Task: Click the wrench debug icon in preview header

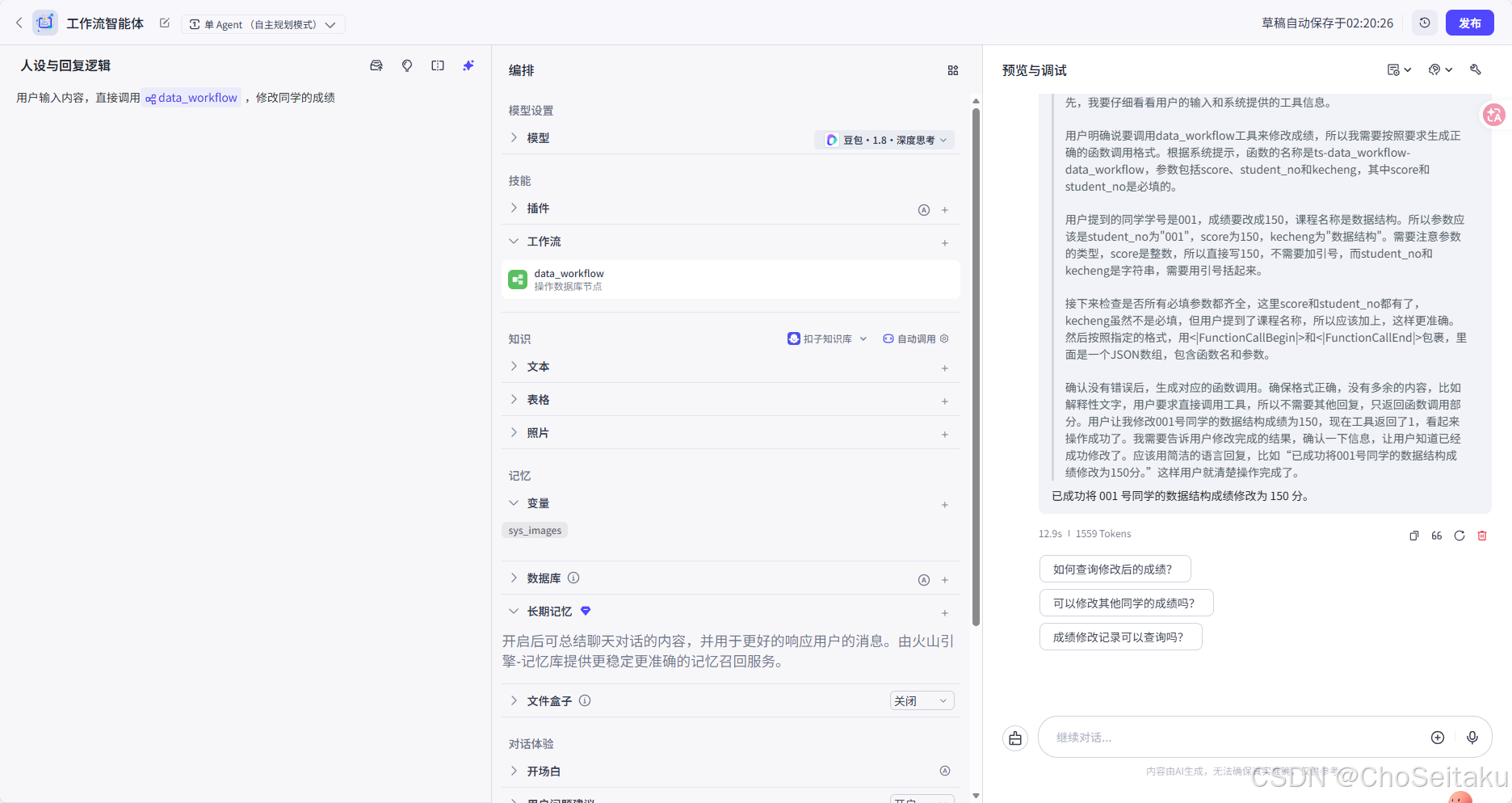Action: pos(1476,70)
